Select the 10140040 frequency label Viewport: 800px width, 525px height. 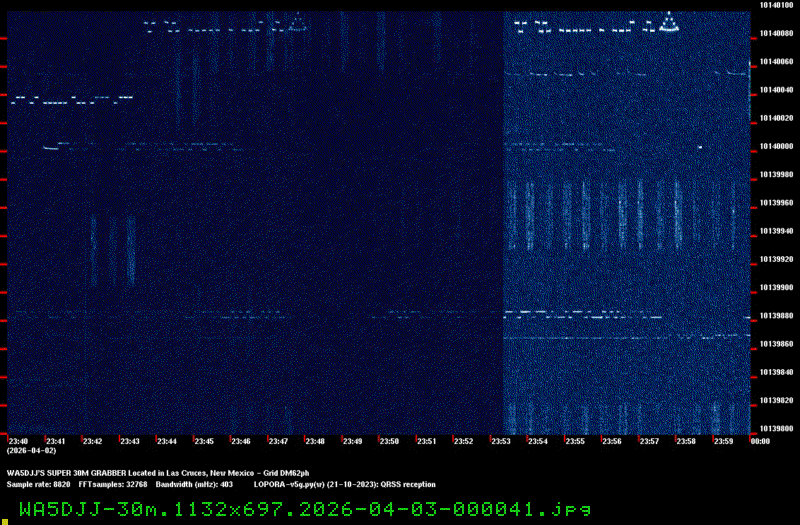(x=776, y=90)
